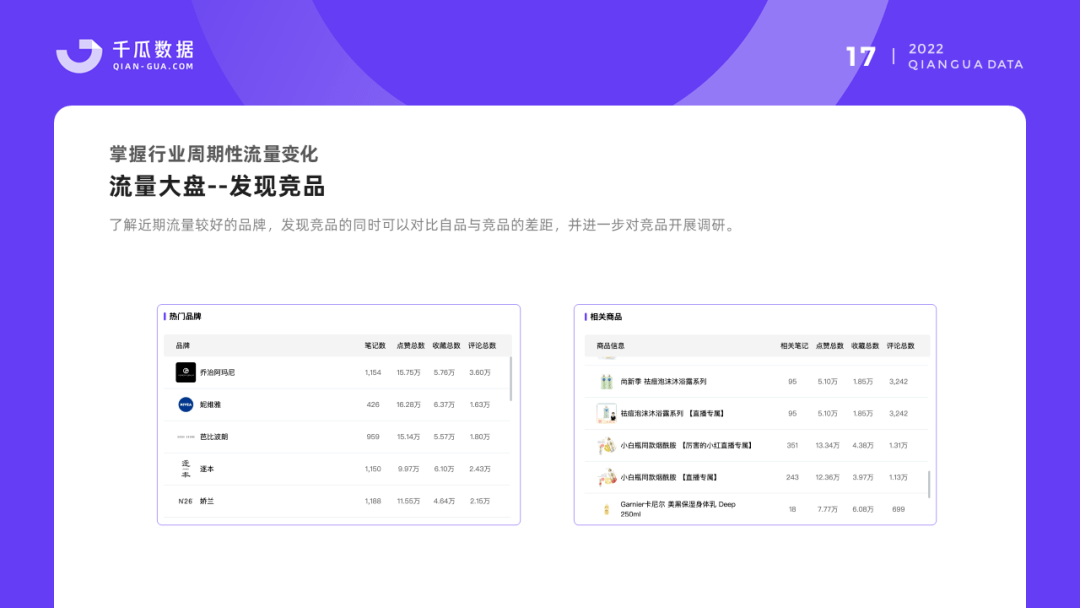Select the 相关商品 panel title

click(x=609, y=316)
